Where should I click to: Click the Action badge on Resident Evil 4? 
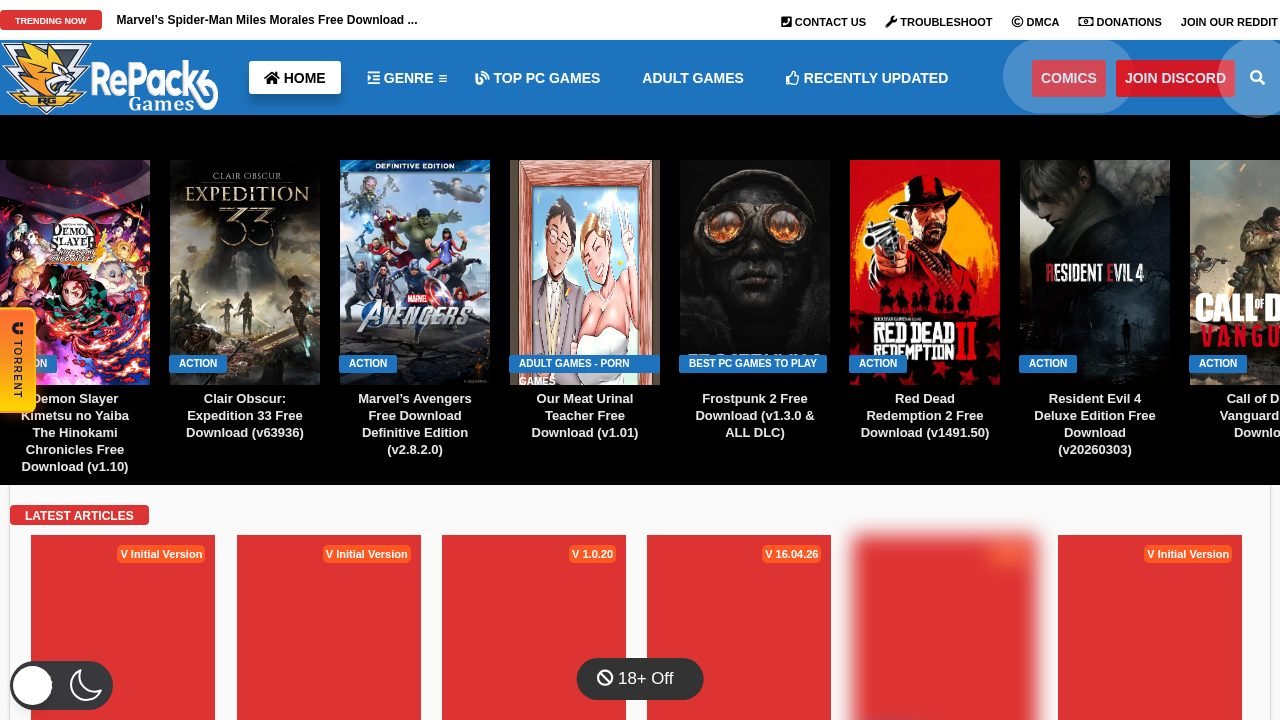coord(1048,363)
